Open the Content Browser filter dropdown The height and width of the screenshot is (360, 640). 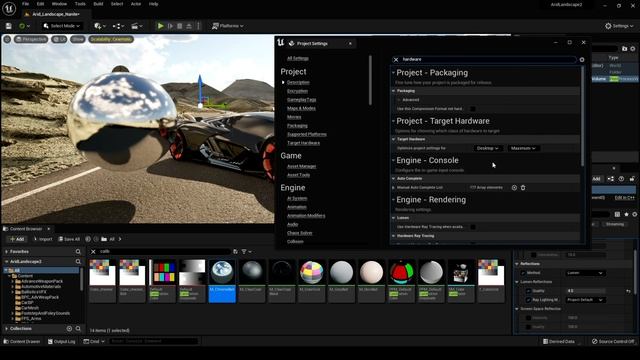[x=246, y=251]
